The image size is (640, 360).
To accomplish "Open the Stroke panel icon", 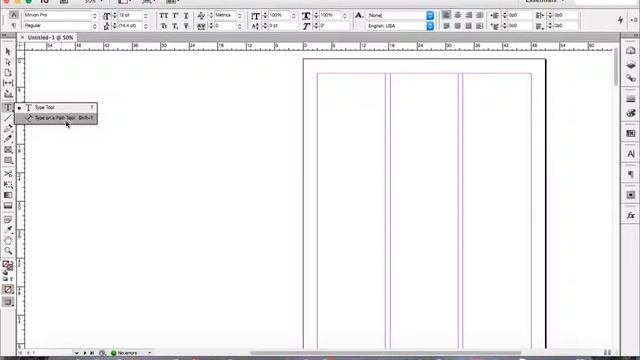I will tap(631, 99).
